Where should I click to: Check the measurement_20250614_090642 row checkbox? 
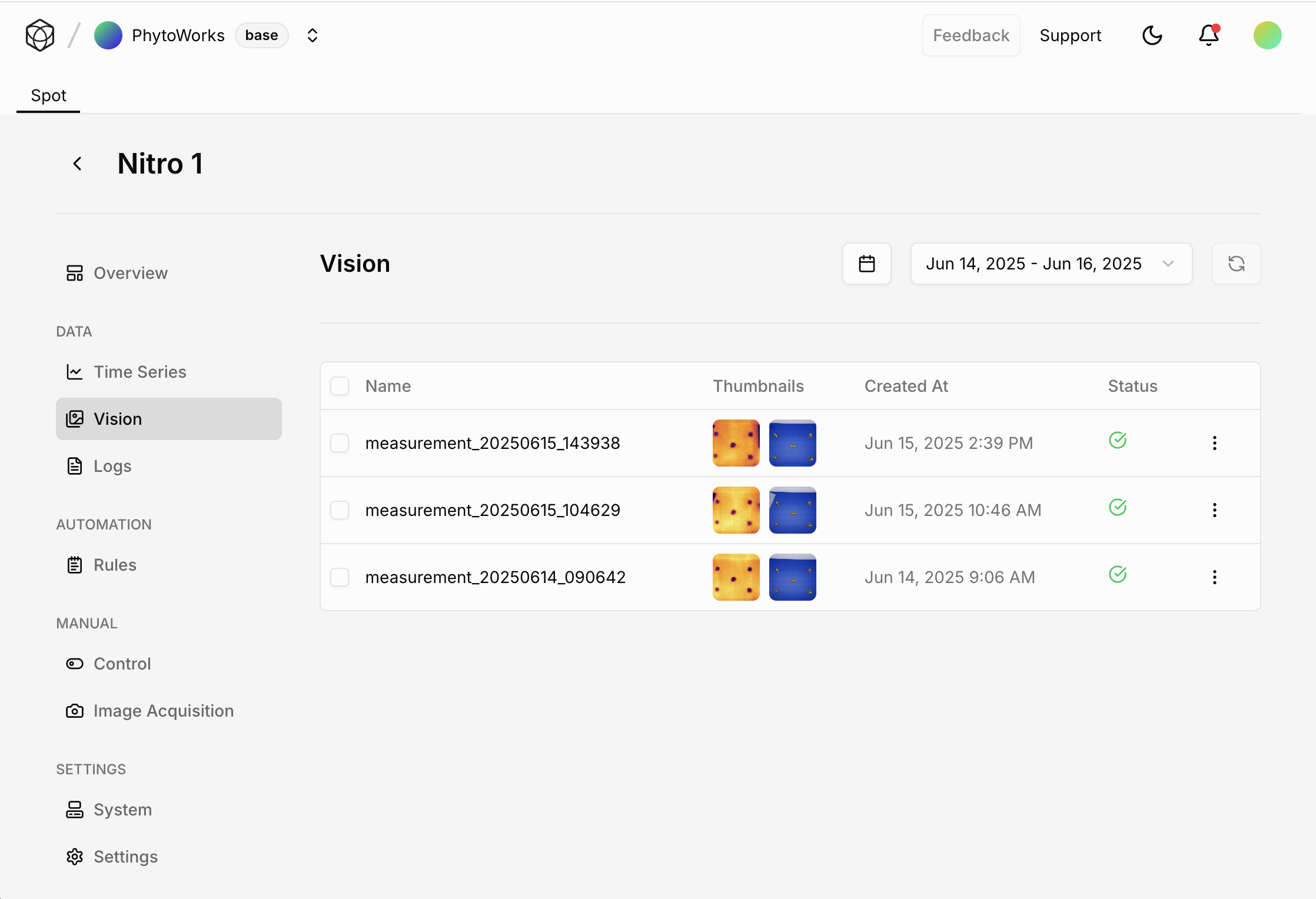click(340, 577)
